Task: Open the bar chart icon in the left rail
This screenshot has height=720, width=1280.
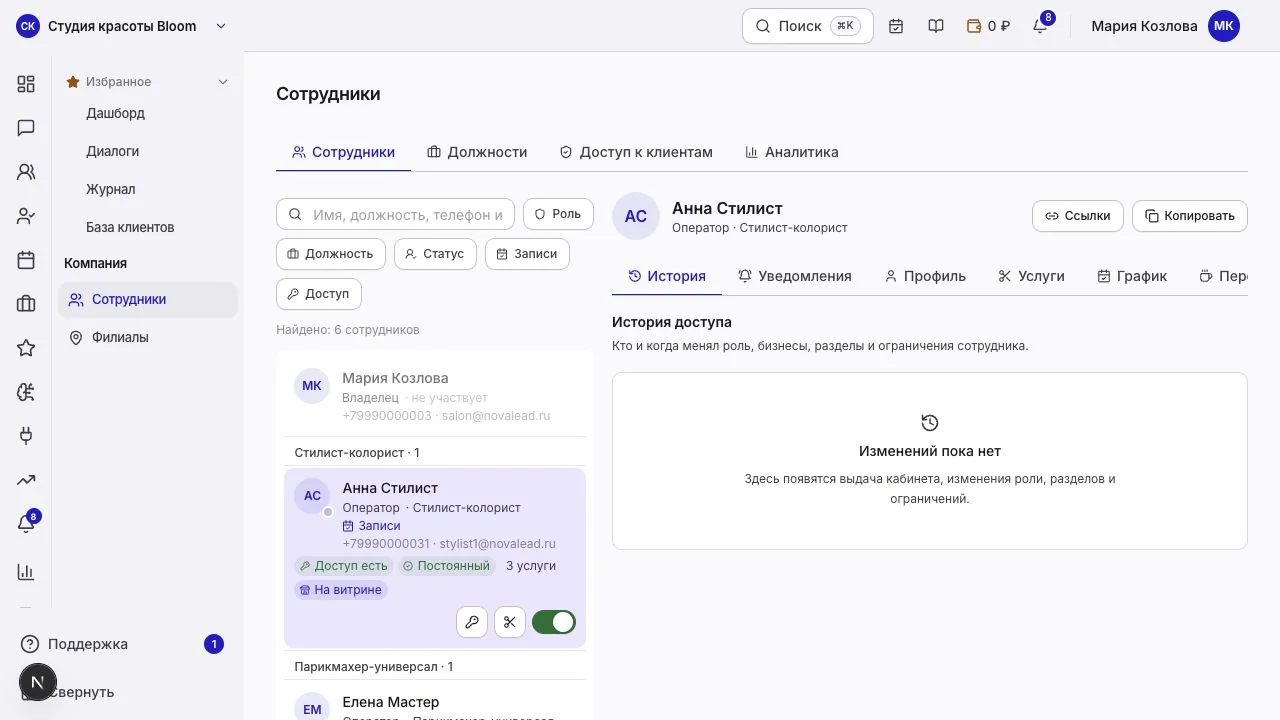Action: point(26,572)
